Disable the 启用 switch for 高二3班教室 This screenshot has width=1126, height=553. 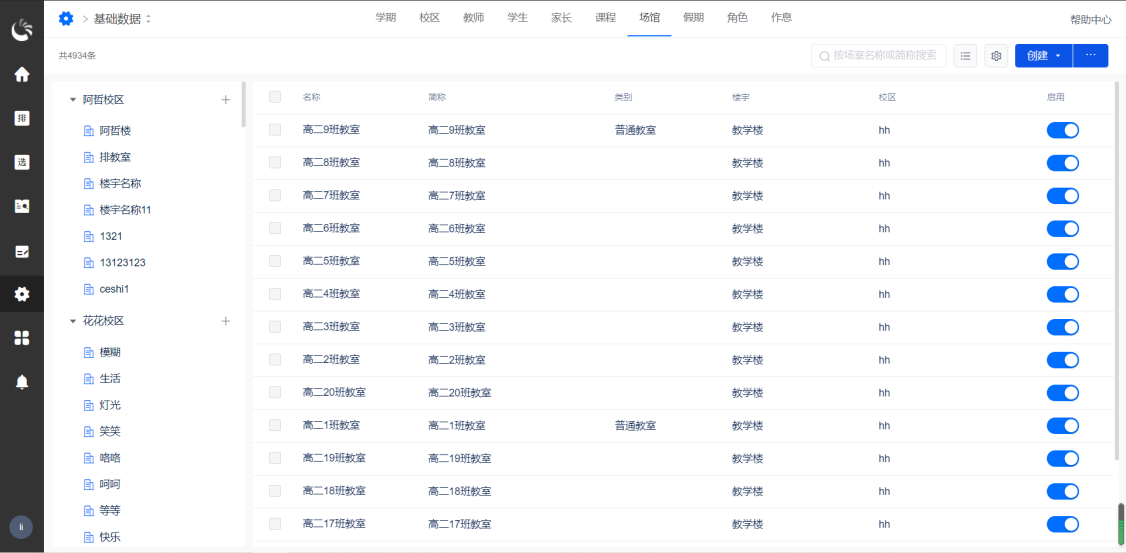coord(1063,327)
